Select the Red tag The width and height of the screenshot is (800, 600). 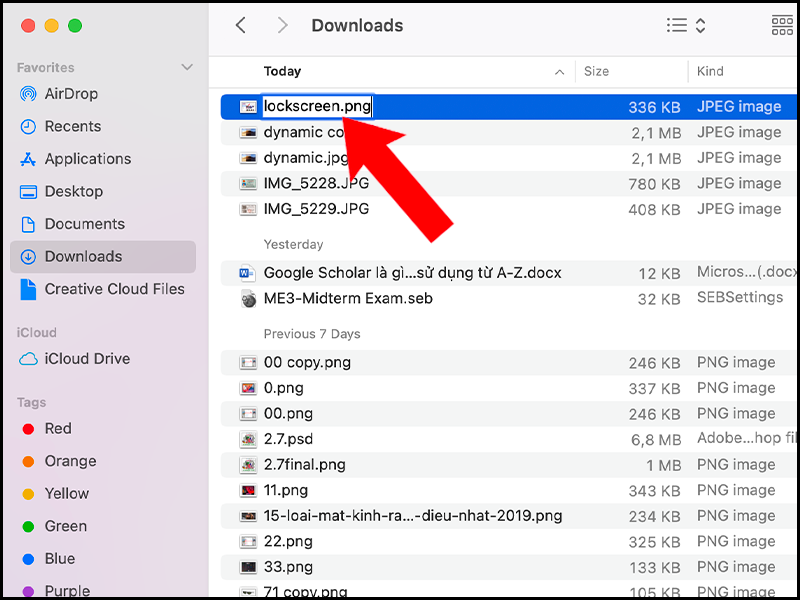point(58,428)
